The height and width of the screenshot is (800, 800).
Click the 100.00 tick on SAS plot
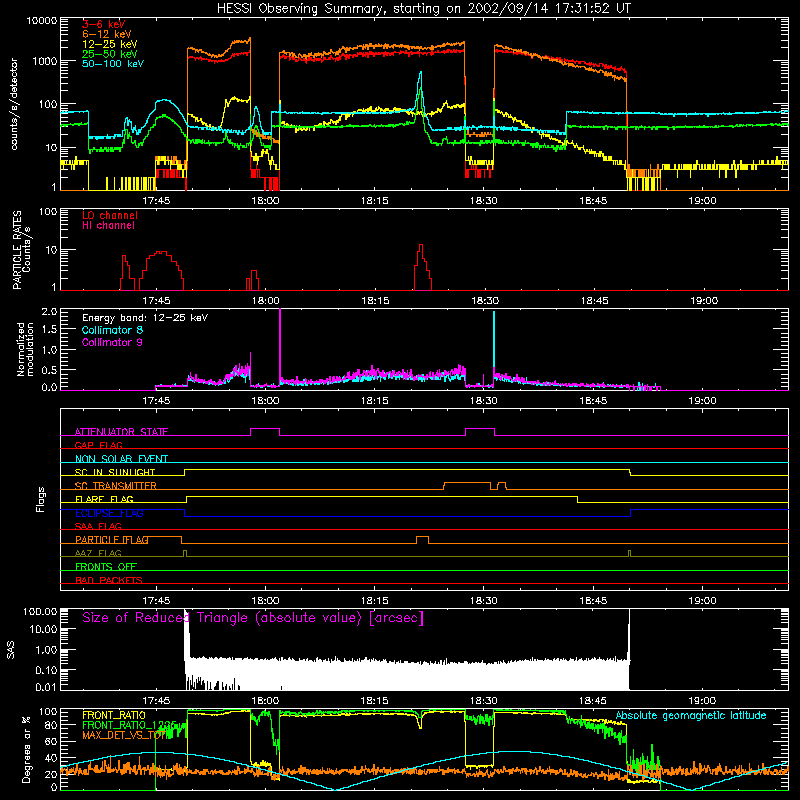40,612
